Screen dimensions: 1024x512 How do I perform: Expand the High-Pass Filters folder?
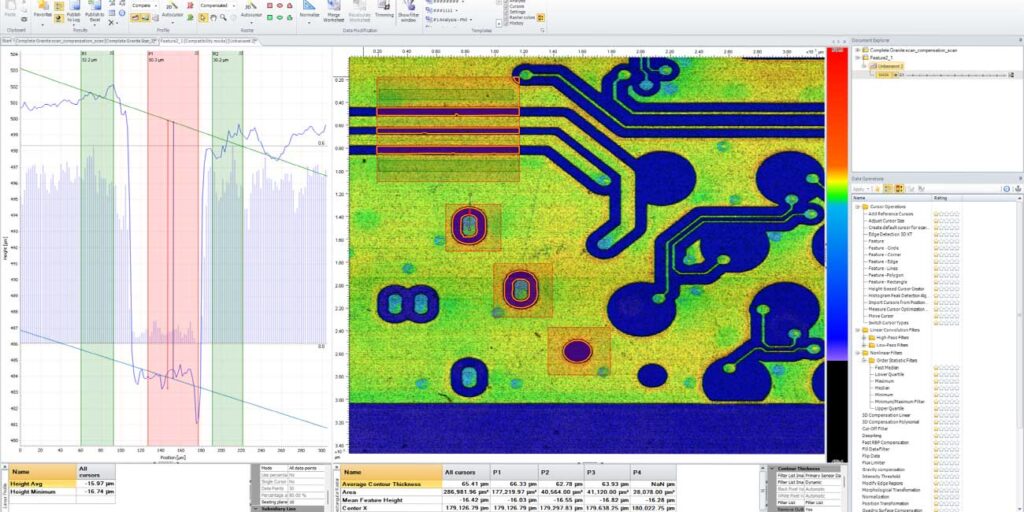pyautogui.click(x=863, y=338)
